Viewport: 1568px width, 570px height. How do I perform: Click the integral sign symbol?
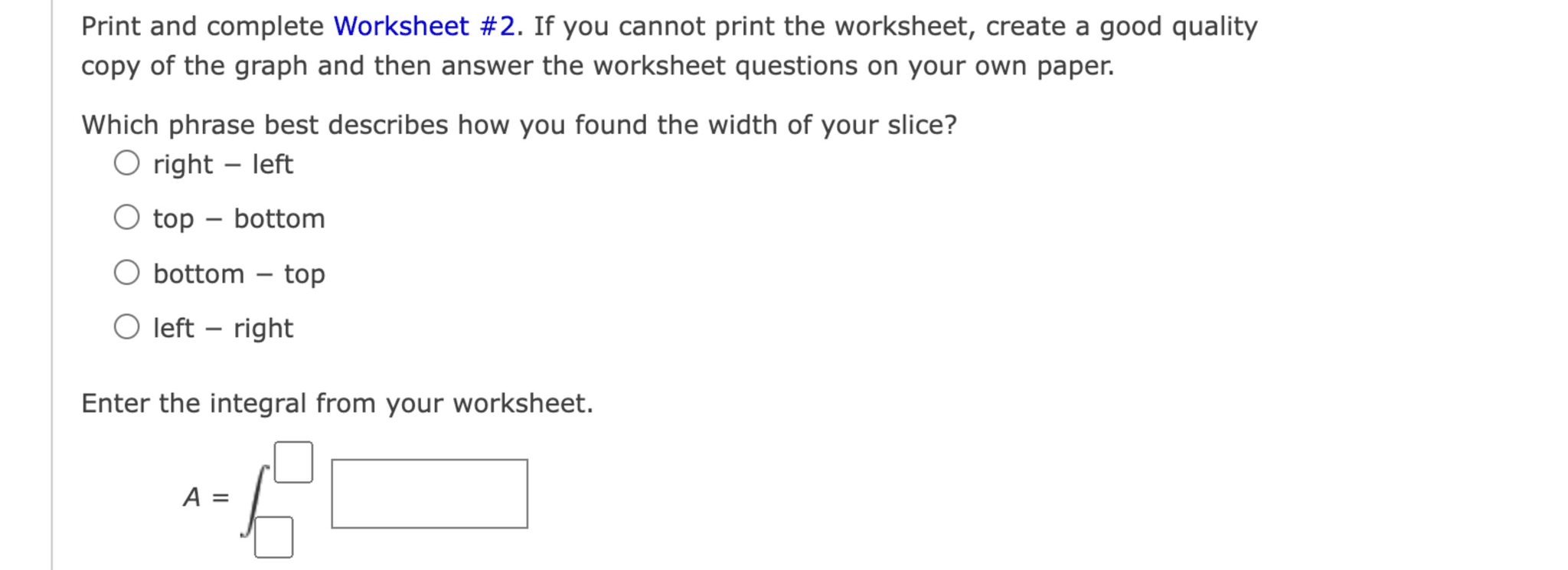coord(256,500)
